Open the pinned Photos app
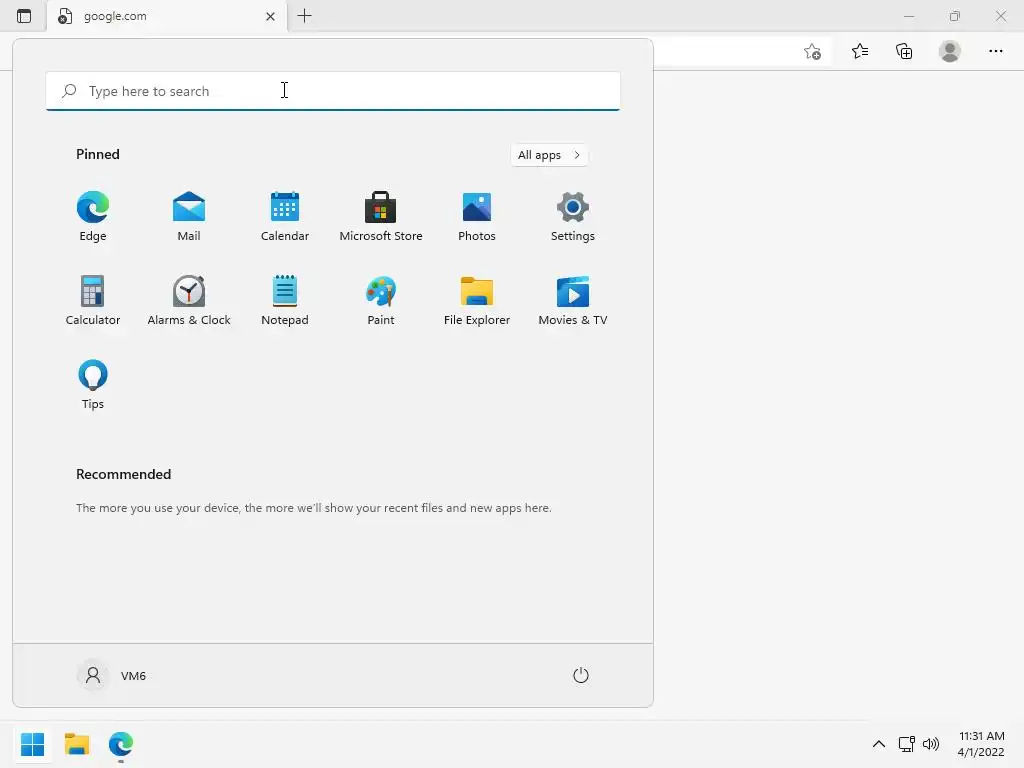The width and height of the screenshot is (1024, 768). point(477,217)
